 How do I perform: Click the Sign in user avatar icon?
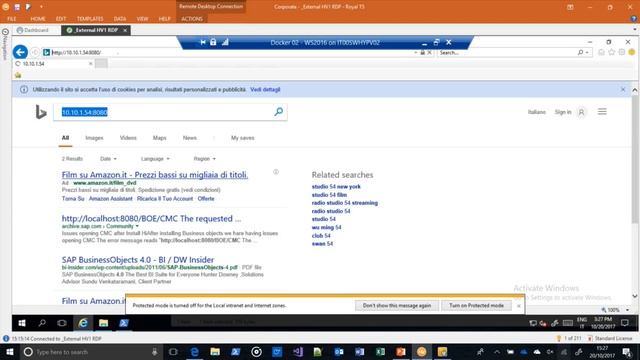(582, 112)
